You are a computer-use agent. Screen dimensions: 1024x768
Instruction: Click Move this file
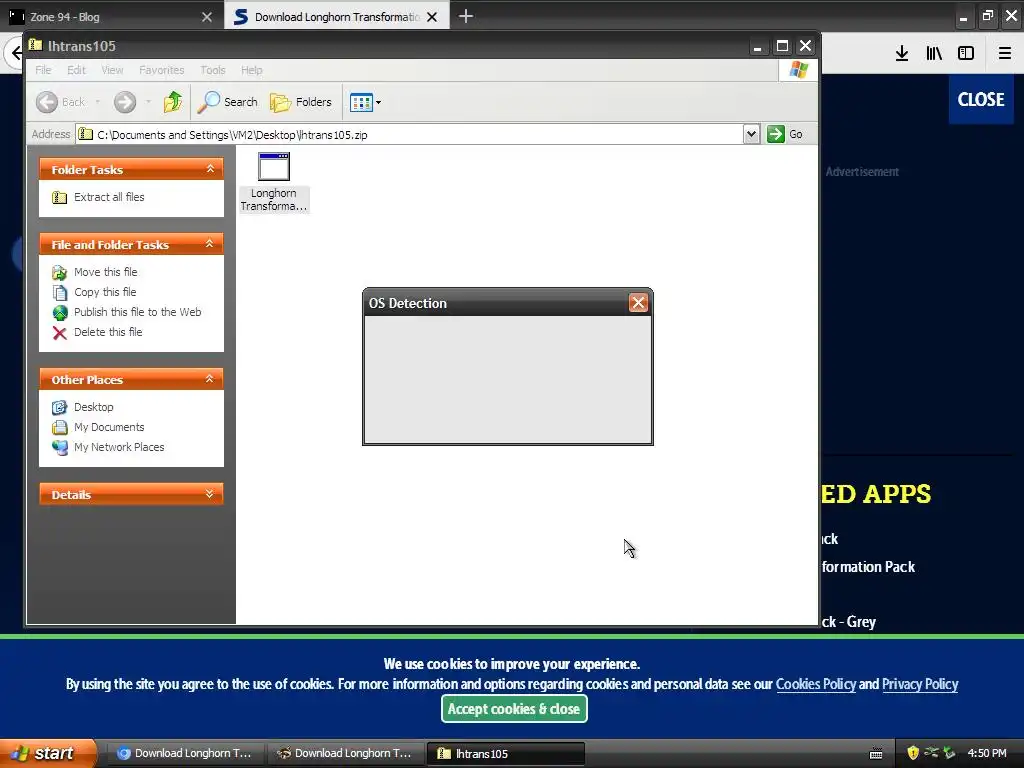[105, 272]
